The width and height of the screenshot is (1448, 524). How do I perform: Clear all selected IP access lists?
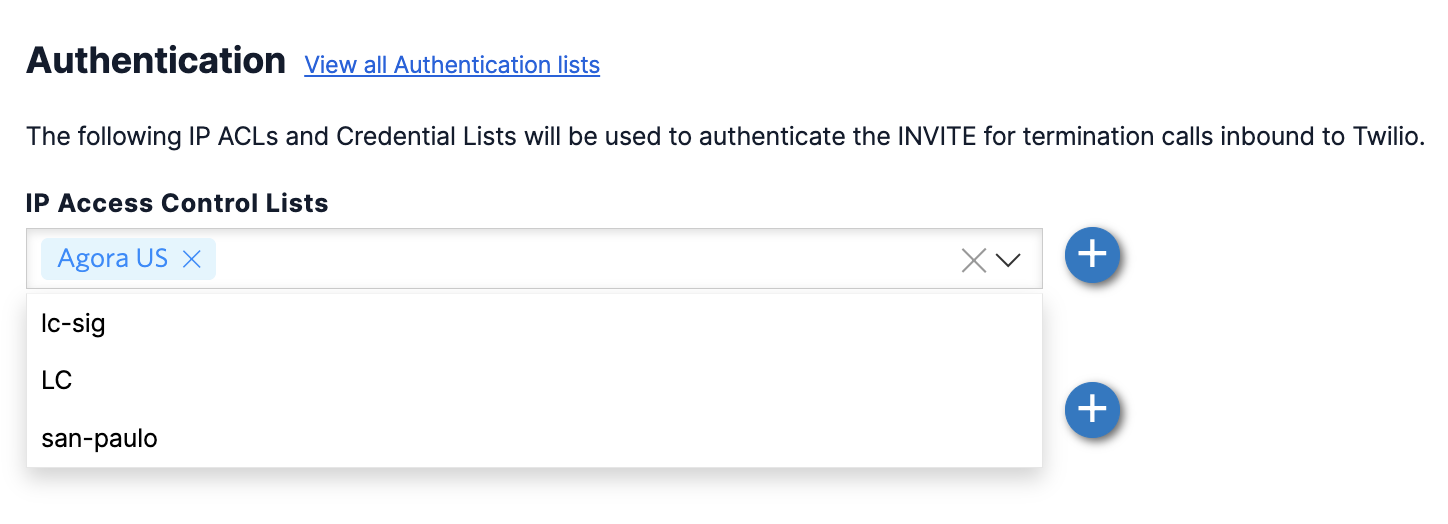(x=973, y=260)
